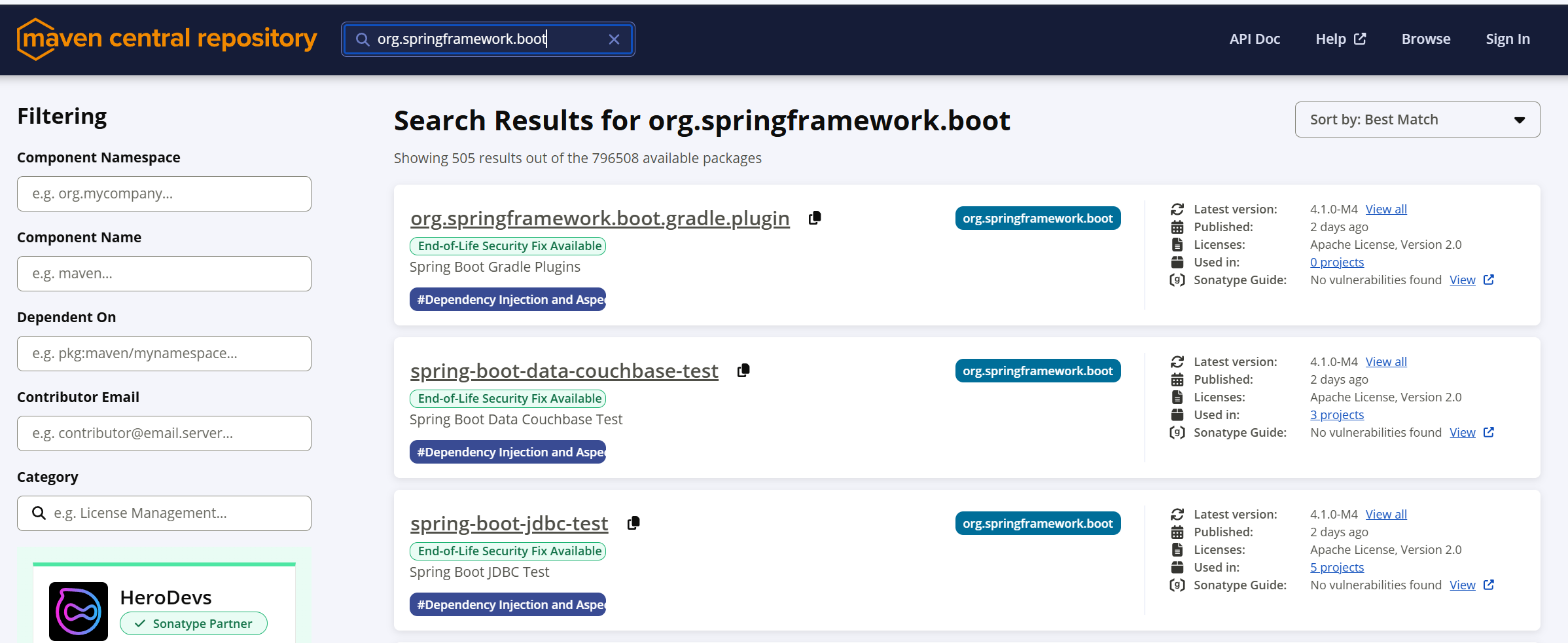Click Sonatype Guide icon on couchbase-test card
This screenshot has width=1568, height=643.
coord(1177,432)
